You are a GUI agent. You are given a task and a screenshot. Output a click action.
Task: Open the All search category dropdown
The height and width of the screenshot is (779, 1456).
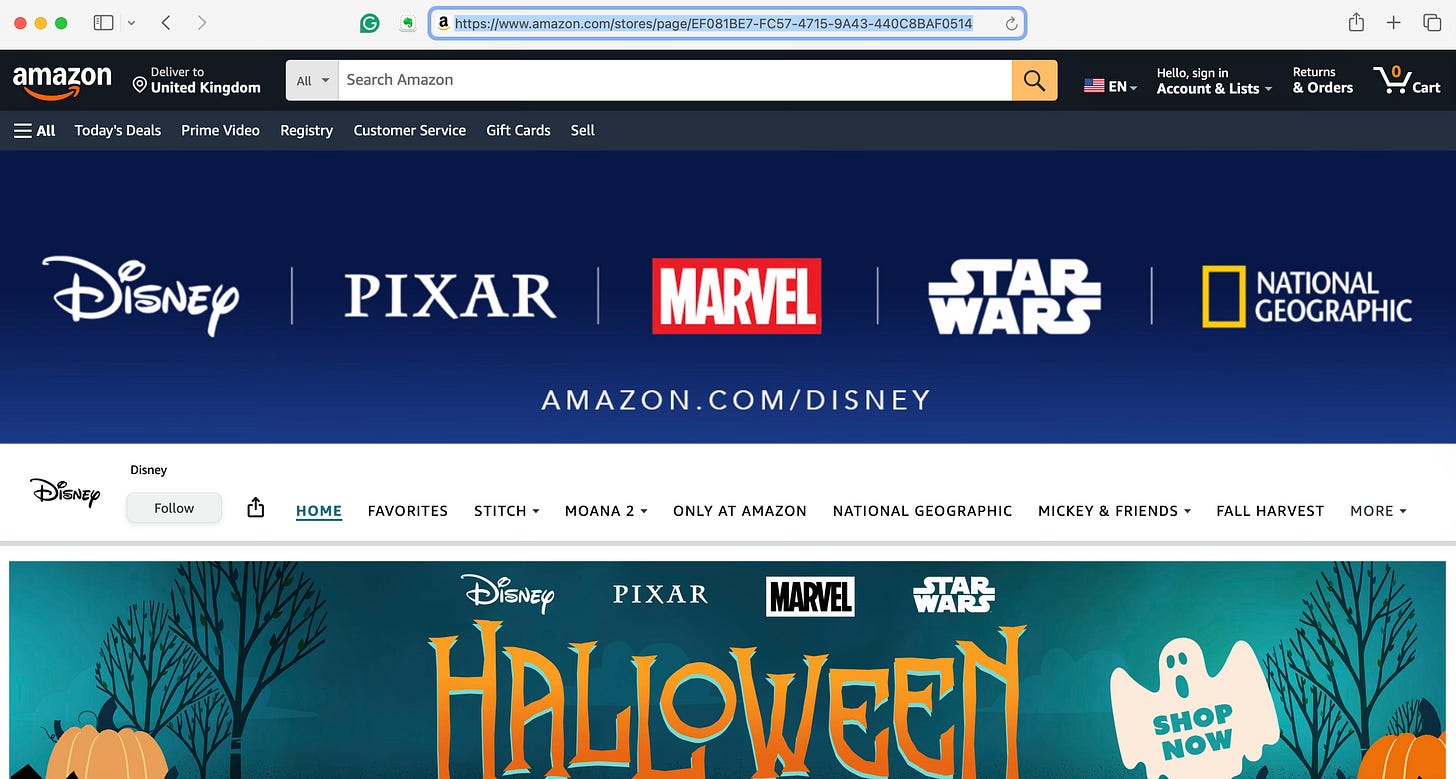coord(312,80)
